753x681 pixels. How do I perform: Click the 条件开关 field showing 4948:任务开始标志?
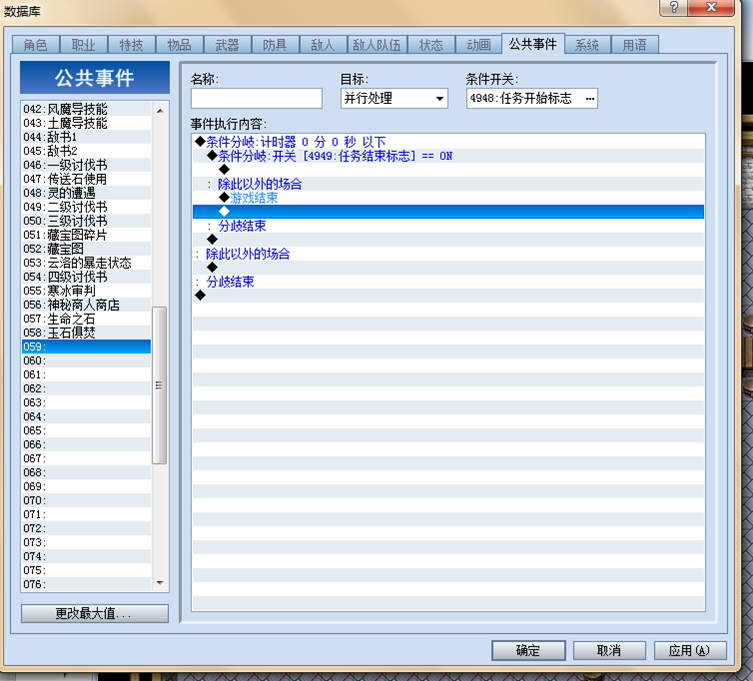(532, 98)
